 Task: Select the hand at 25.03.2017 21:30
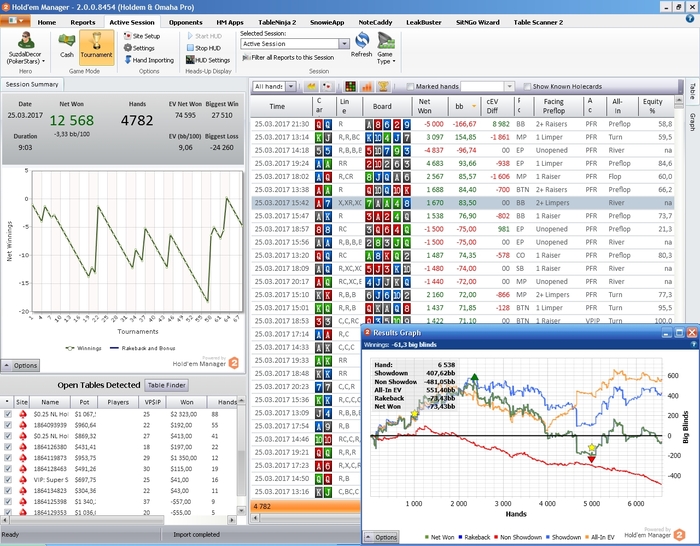(x=462, y=124)
